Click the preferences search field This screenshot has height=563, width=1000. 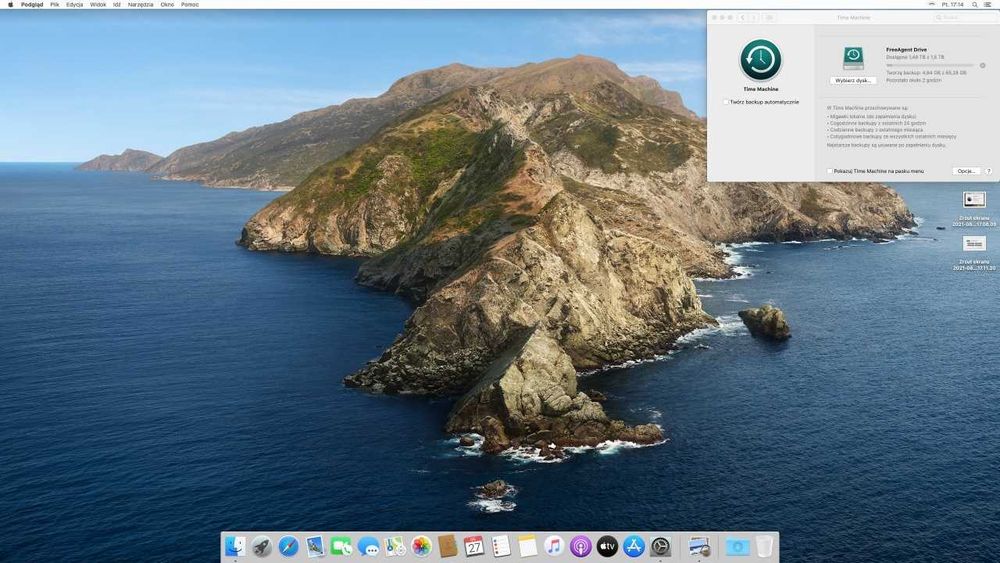(x=966, y=17)
